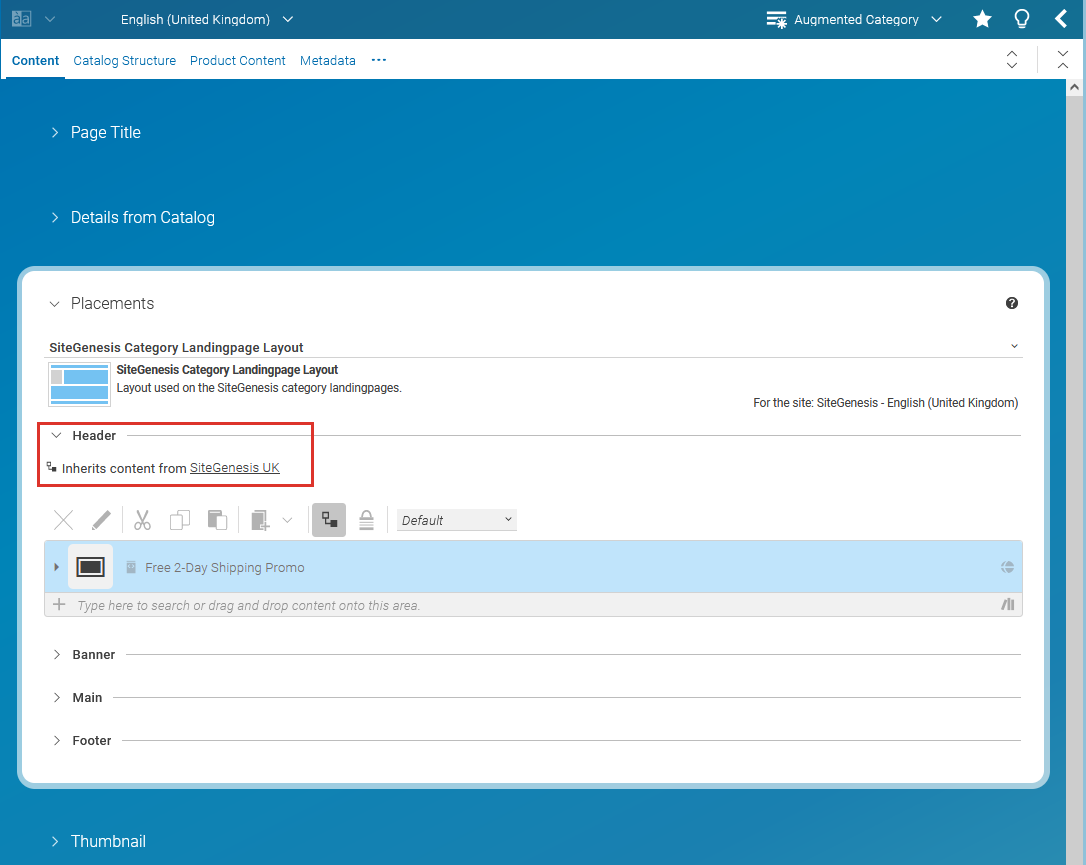Click the back arrow in top bar
The height and width of the screenshot is (865, 1086).
pos(1061,19)
